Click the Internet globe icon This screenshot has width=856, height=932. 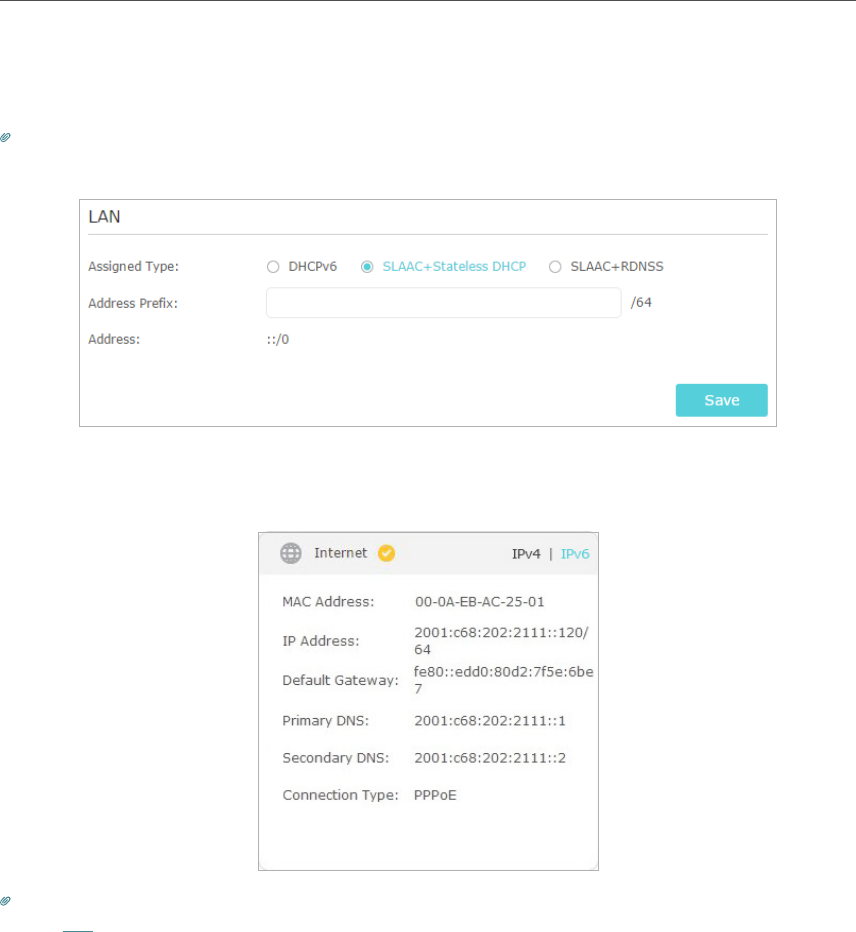click(x=291, y=553)
